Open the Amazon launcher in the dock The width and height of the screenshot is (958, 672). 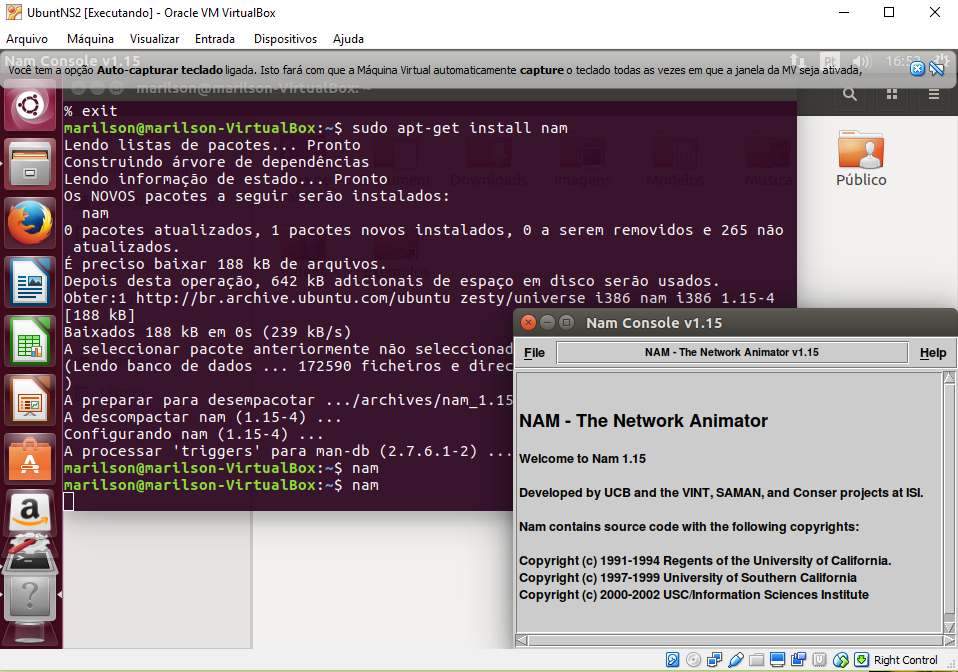[x=30, y=512]
